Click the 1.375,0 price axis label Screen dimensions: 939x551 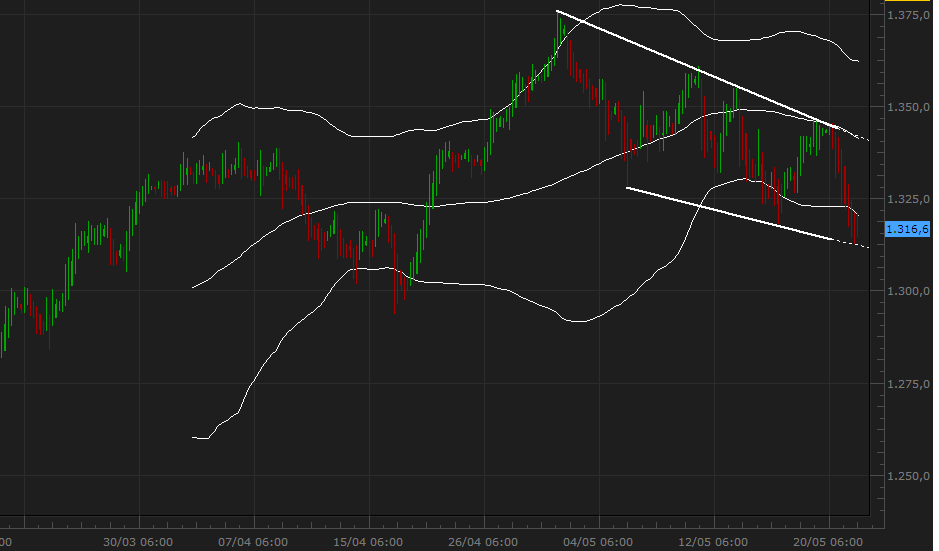(x=908, y=15)
